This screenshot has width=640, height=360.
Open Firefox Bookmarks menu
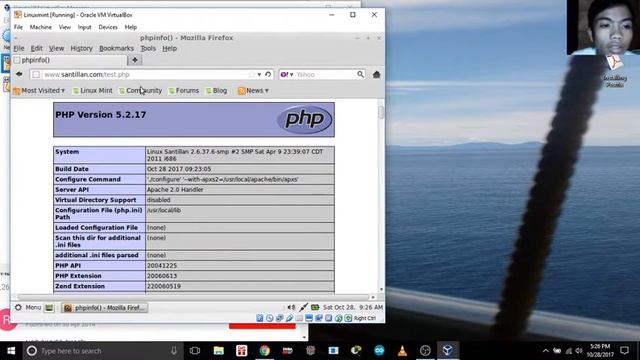click(x=116, y=48)
